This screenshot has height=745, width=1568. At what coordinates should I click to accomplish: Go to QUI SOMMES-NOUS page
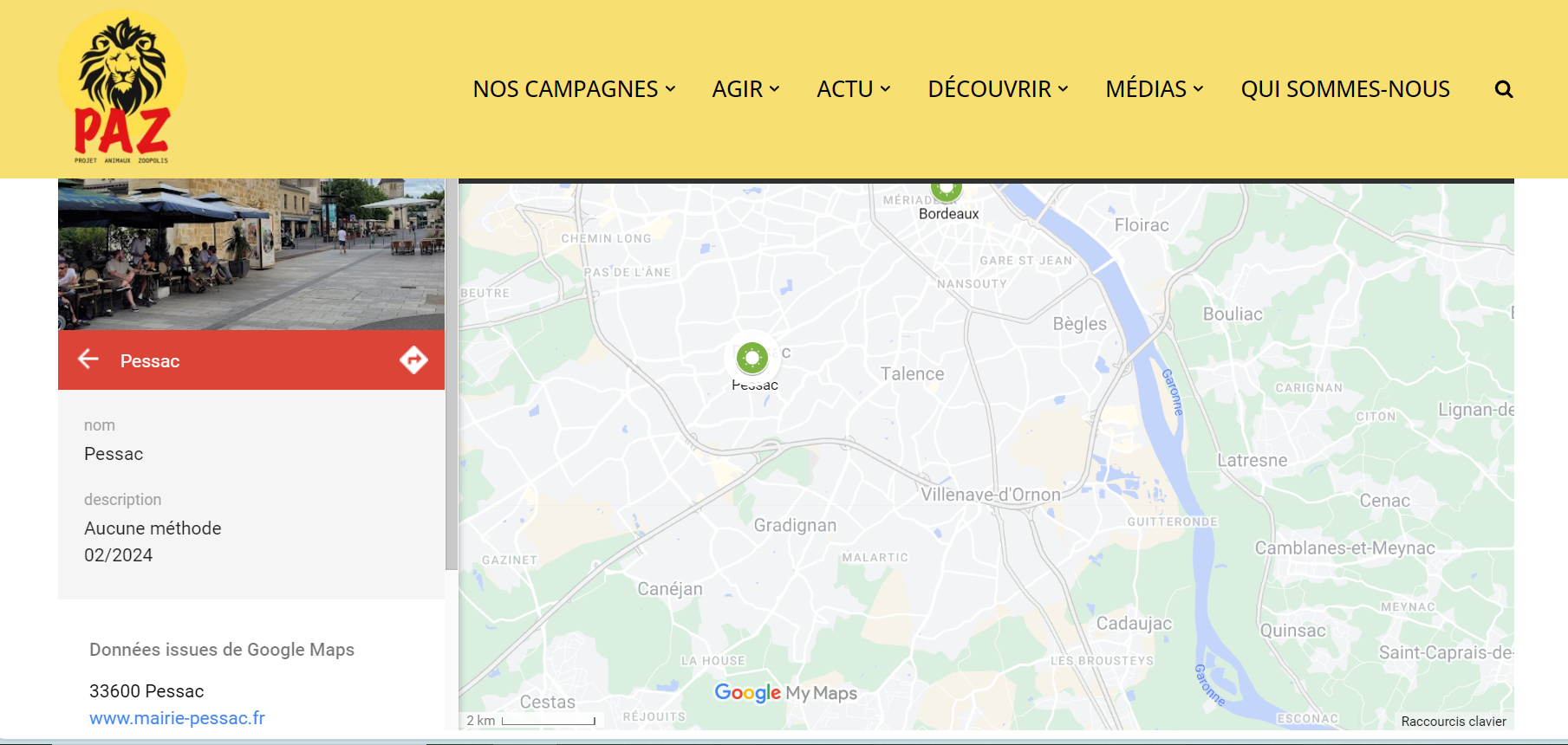1344,89
